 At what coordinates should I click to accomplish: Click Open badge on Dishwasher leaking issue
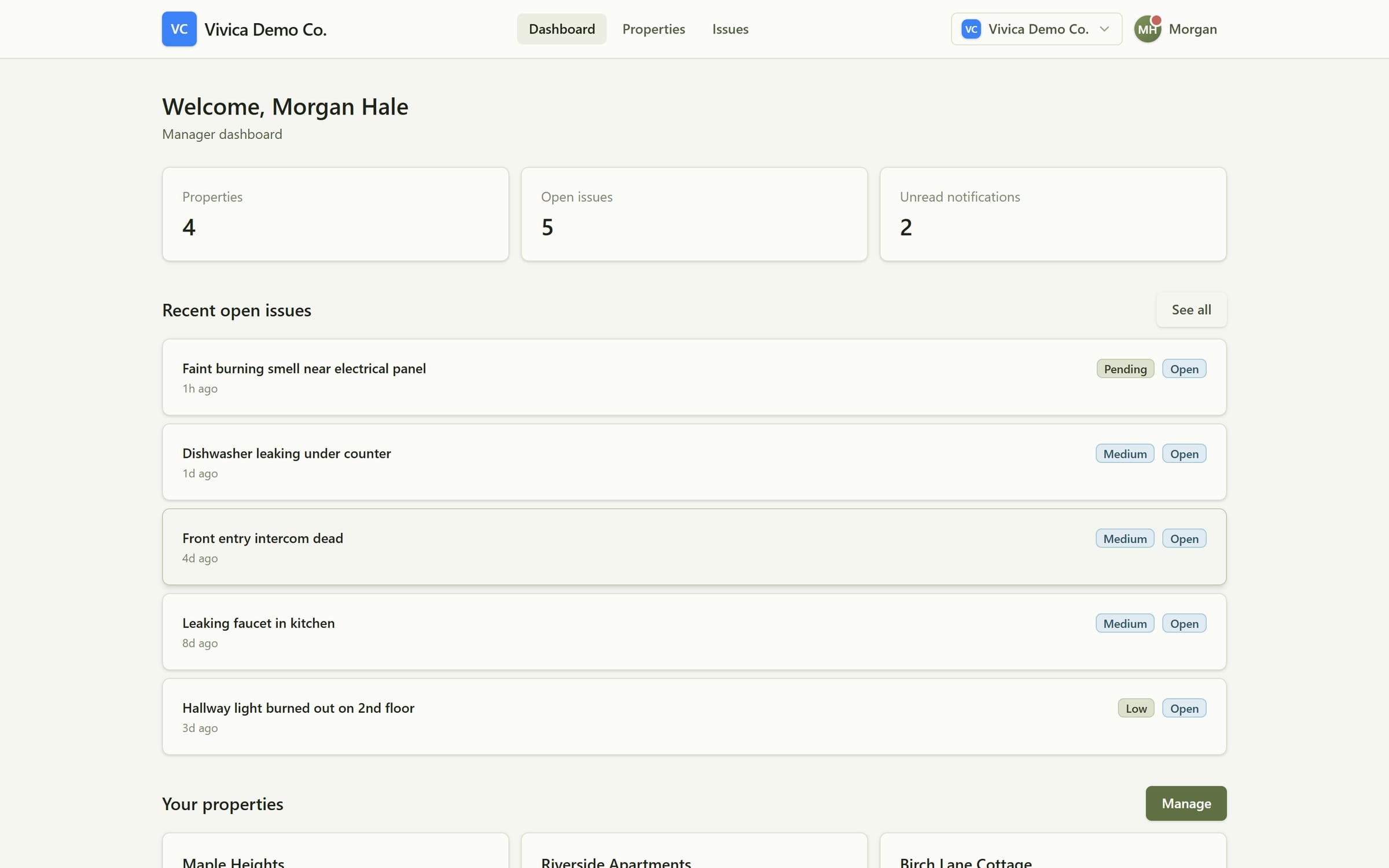[x=1184, y=454]
